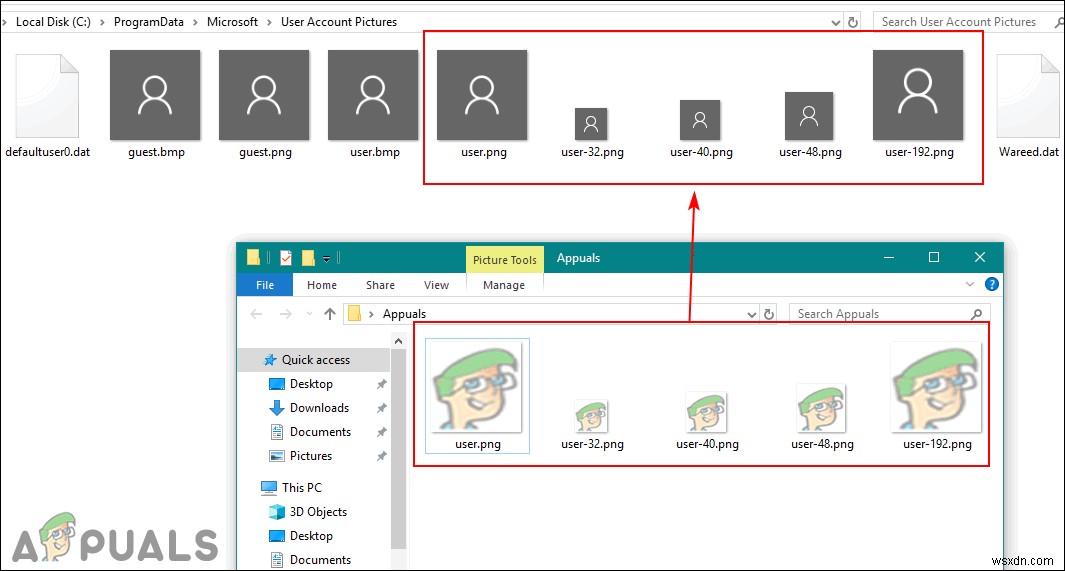Click Microsoft breadcrumb in address bar
1065x571 pixels.
(x=232, y=22)
